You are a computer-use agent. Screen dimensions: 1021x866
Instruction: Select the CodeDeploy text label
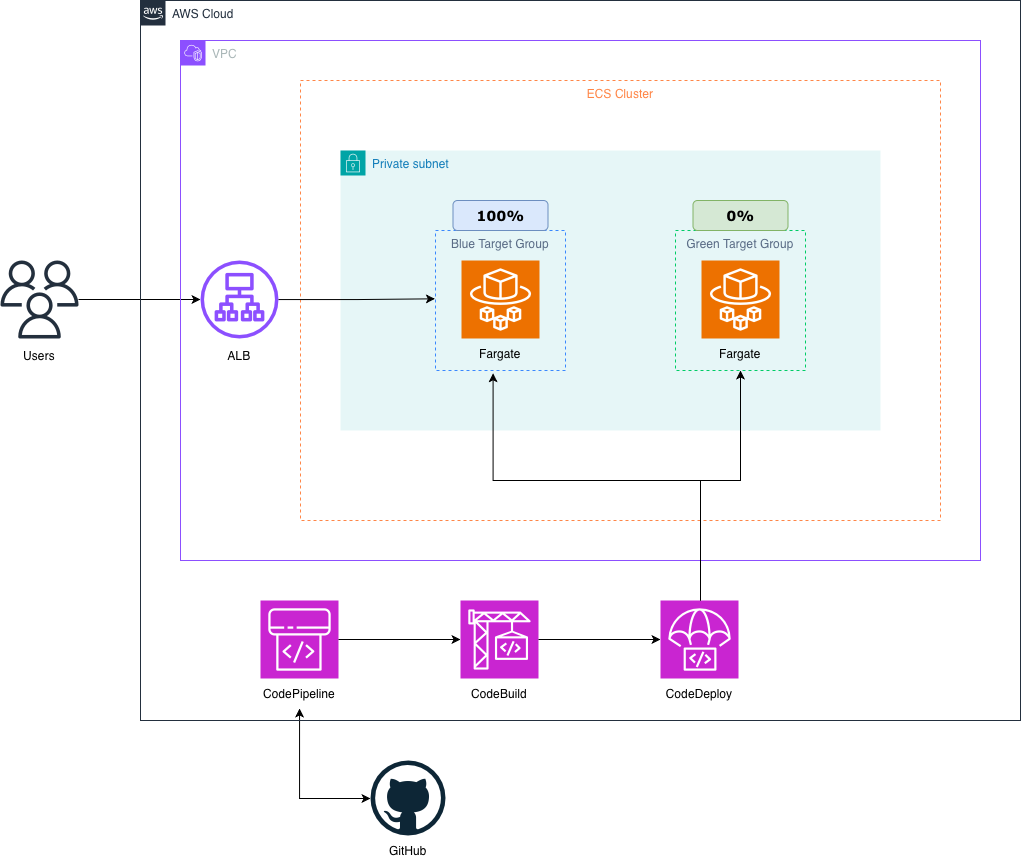[699, 694]
